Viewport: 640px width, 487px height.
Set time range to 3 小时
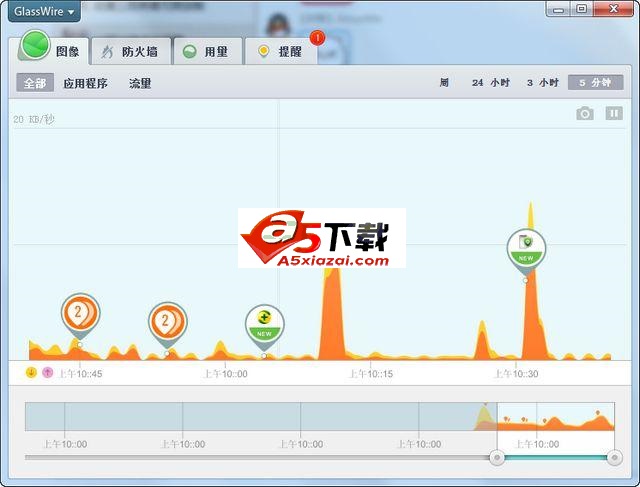coord(542,83)
